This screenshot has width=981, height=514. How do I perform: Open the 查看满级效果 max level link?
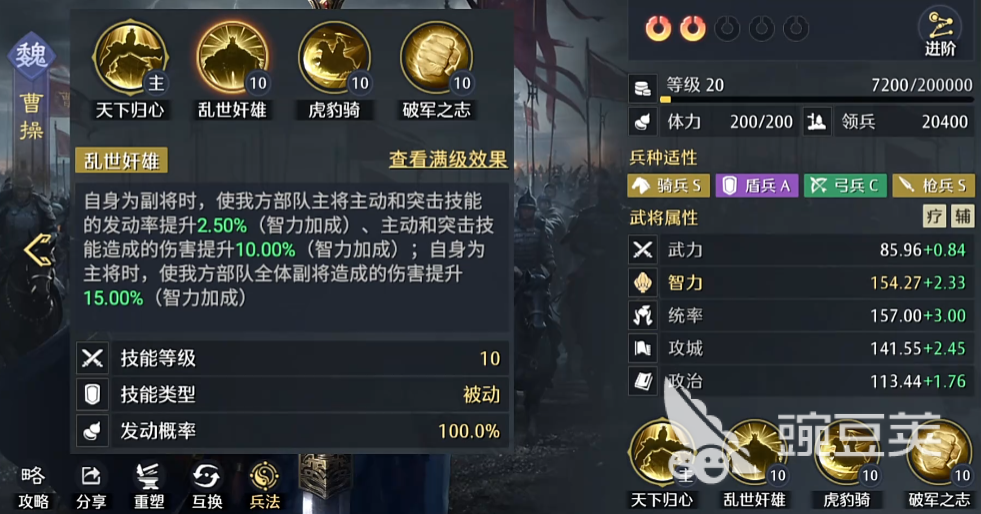(448, 159)
